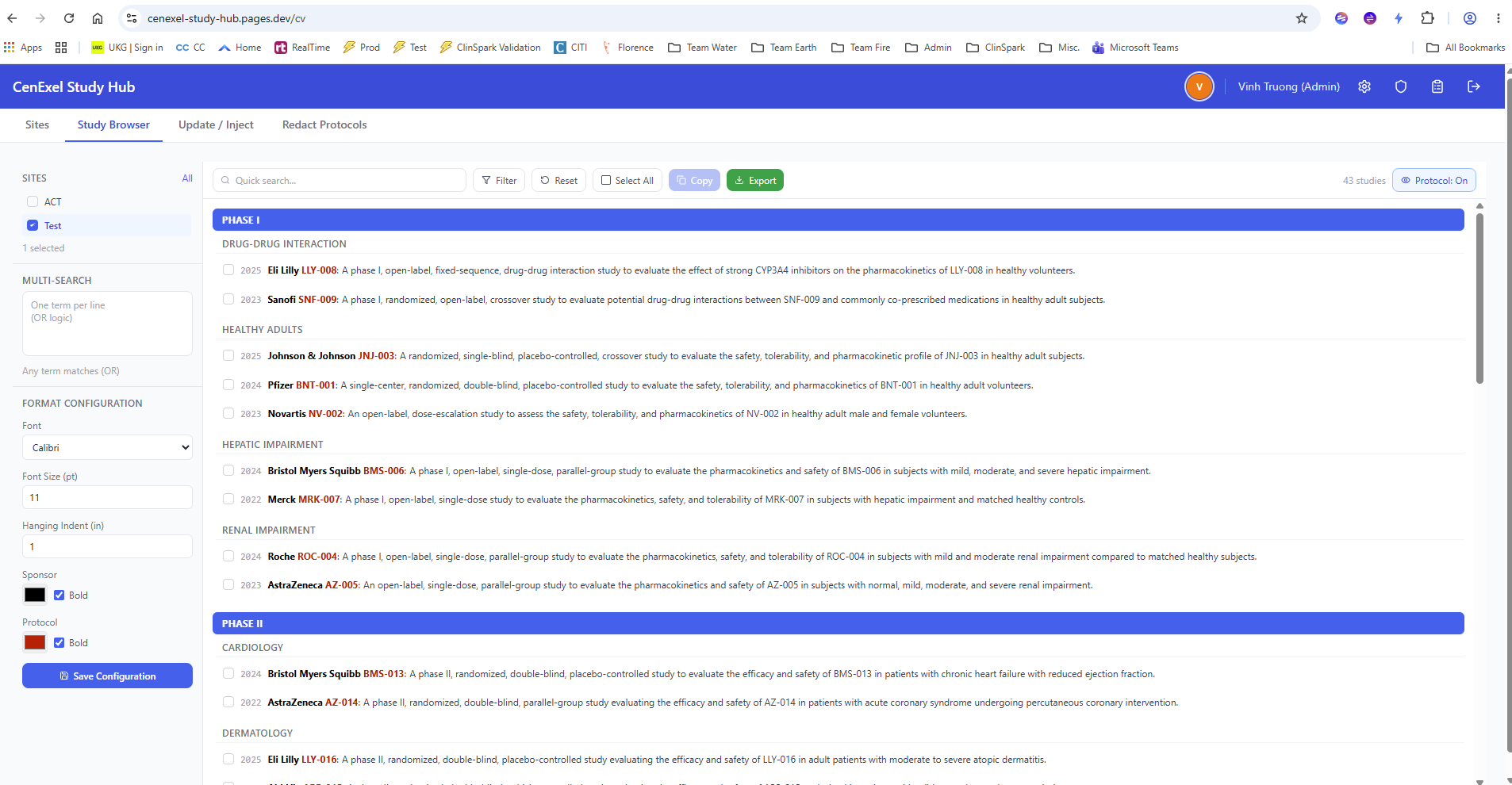Check the Sanofi SNF-009 study checkbox
The height and width of the screenshot is (785, 1512).
(228, 299)
